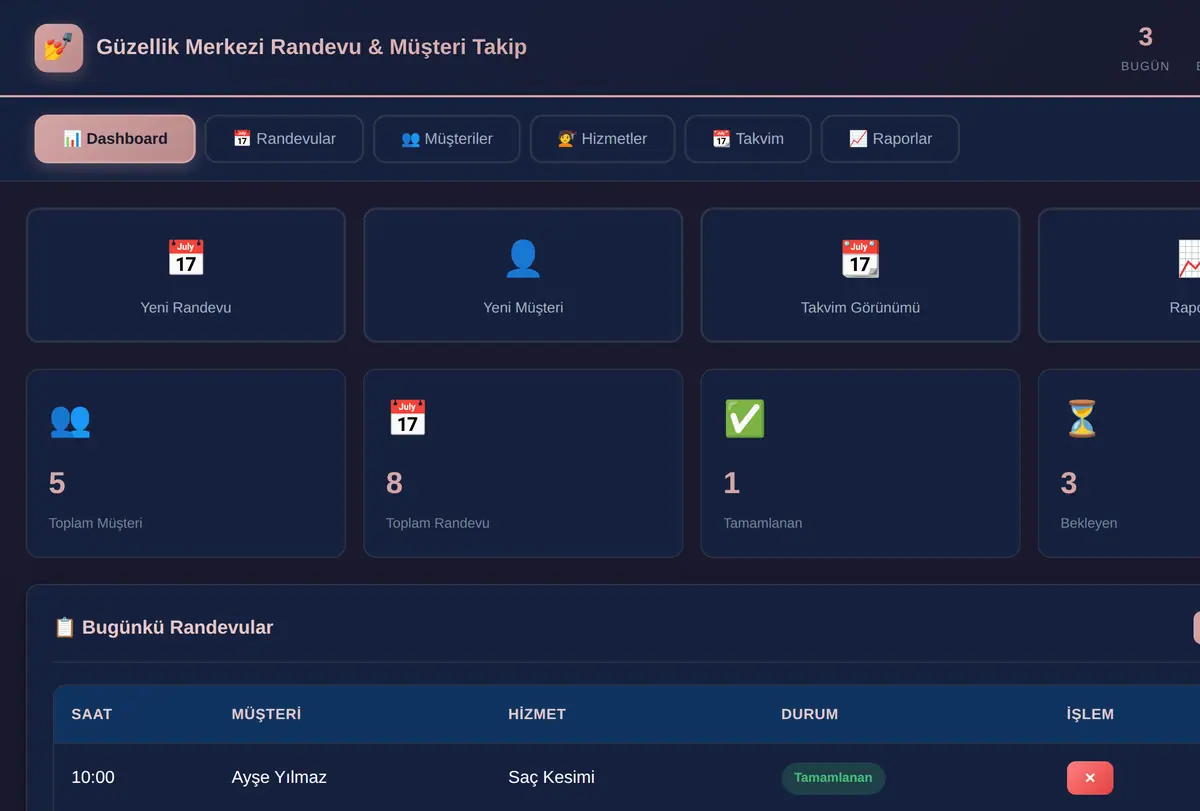Select the Yeni Müşteri person icon
This screenshot has width=1200, height=811.
pyautogui.click(x=523, y=259)
